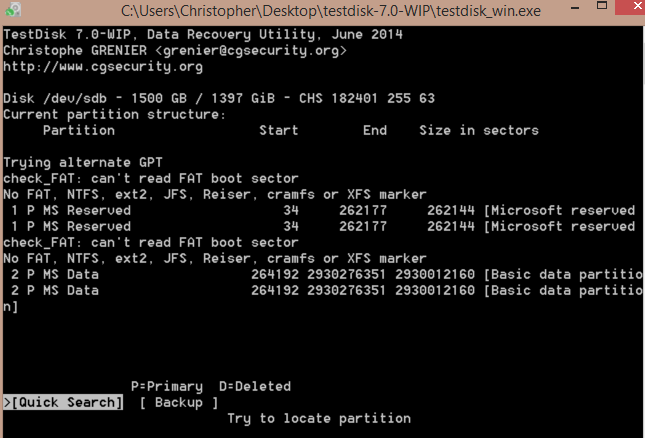Maximize the testdisk_win.exe console window

602,6
